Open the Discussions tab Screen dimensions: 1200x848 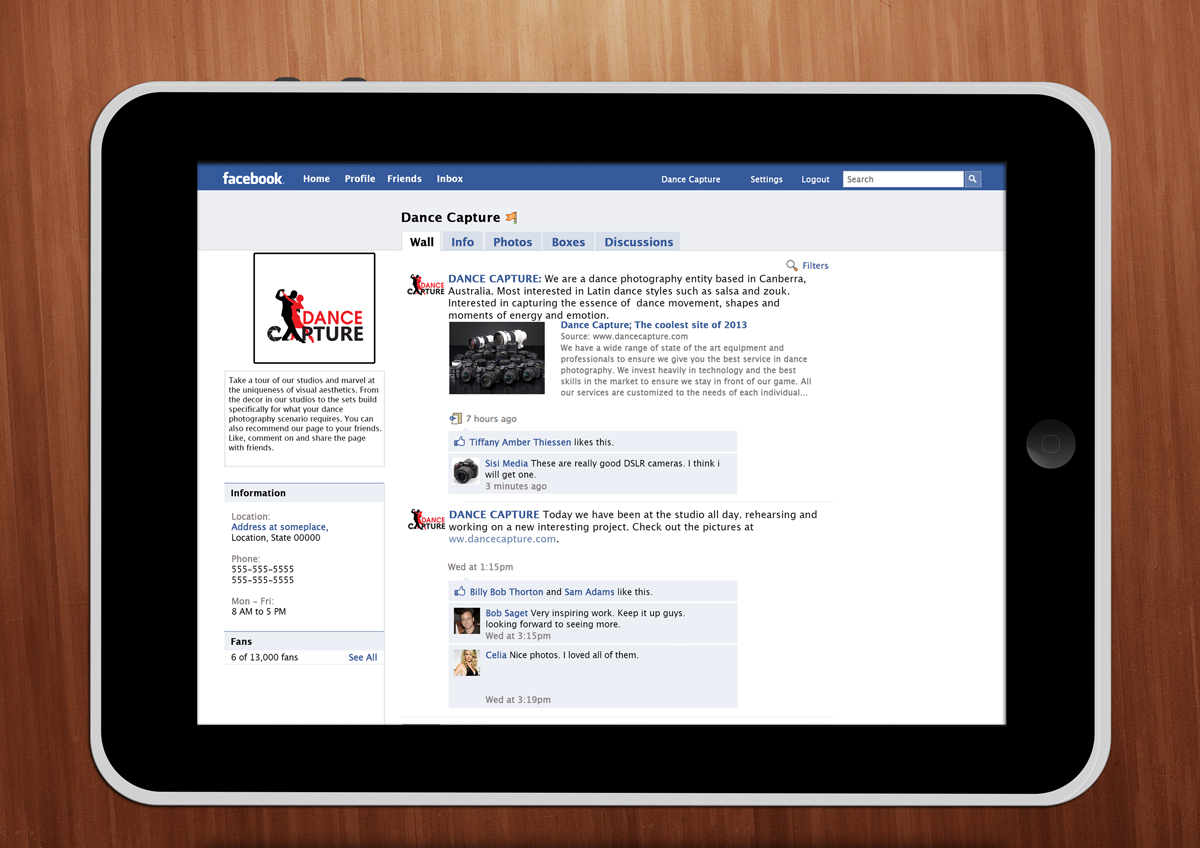tap(638, 242)
